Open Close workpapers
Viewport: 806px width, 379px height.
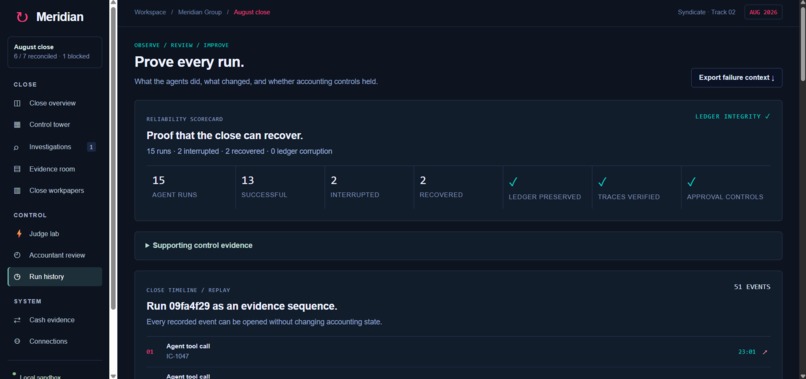coord(54,191)
